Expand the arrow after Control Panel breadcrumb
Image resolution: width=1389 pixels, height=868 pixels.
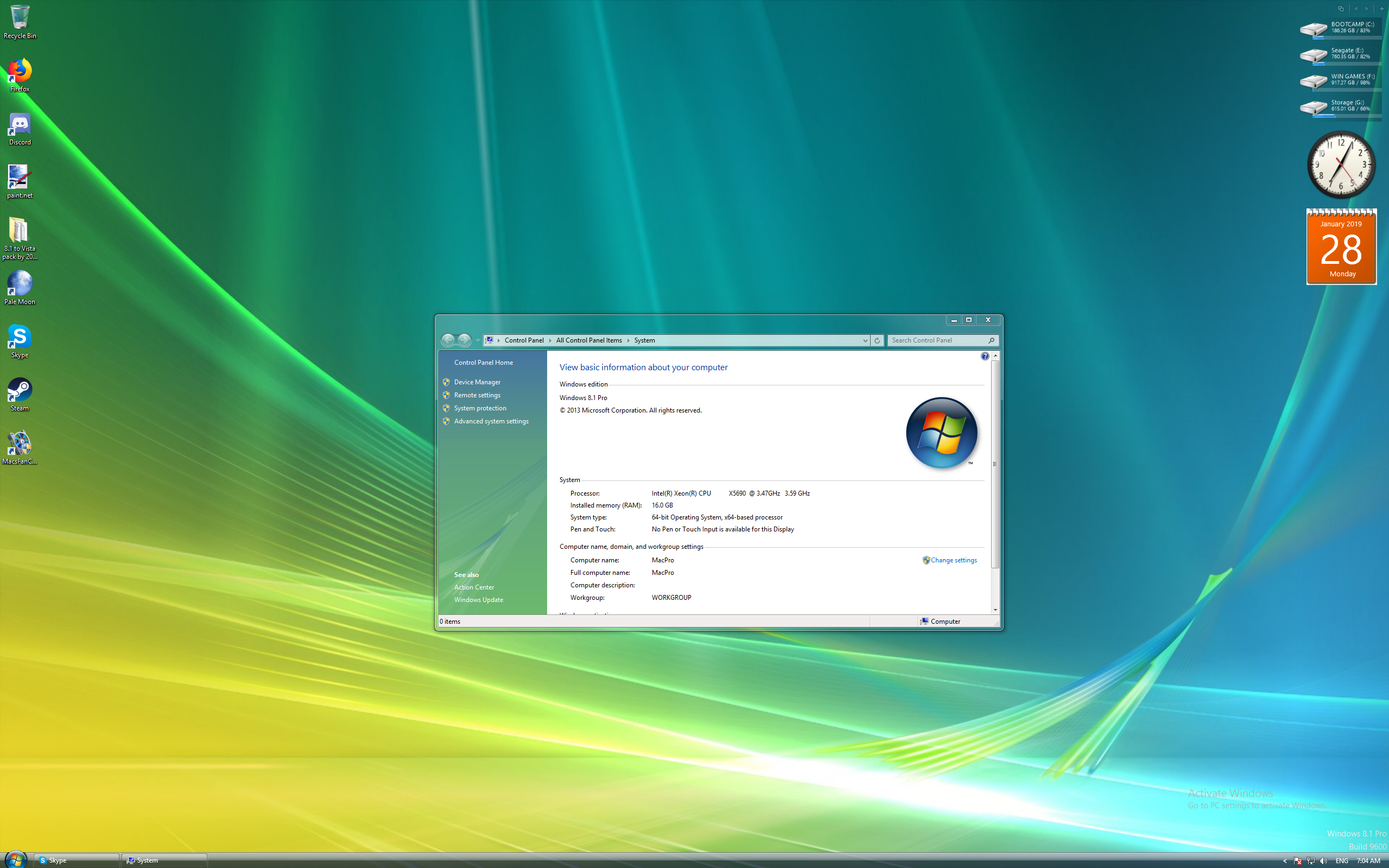[550, 340]
